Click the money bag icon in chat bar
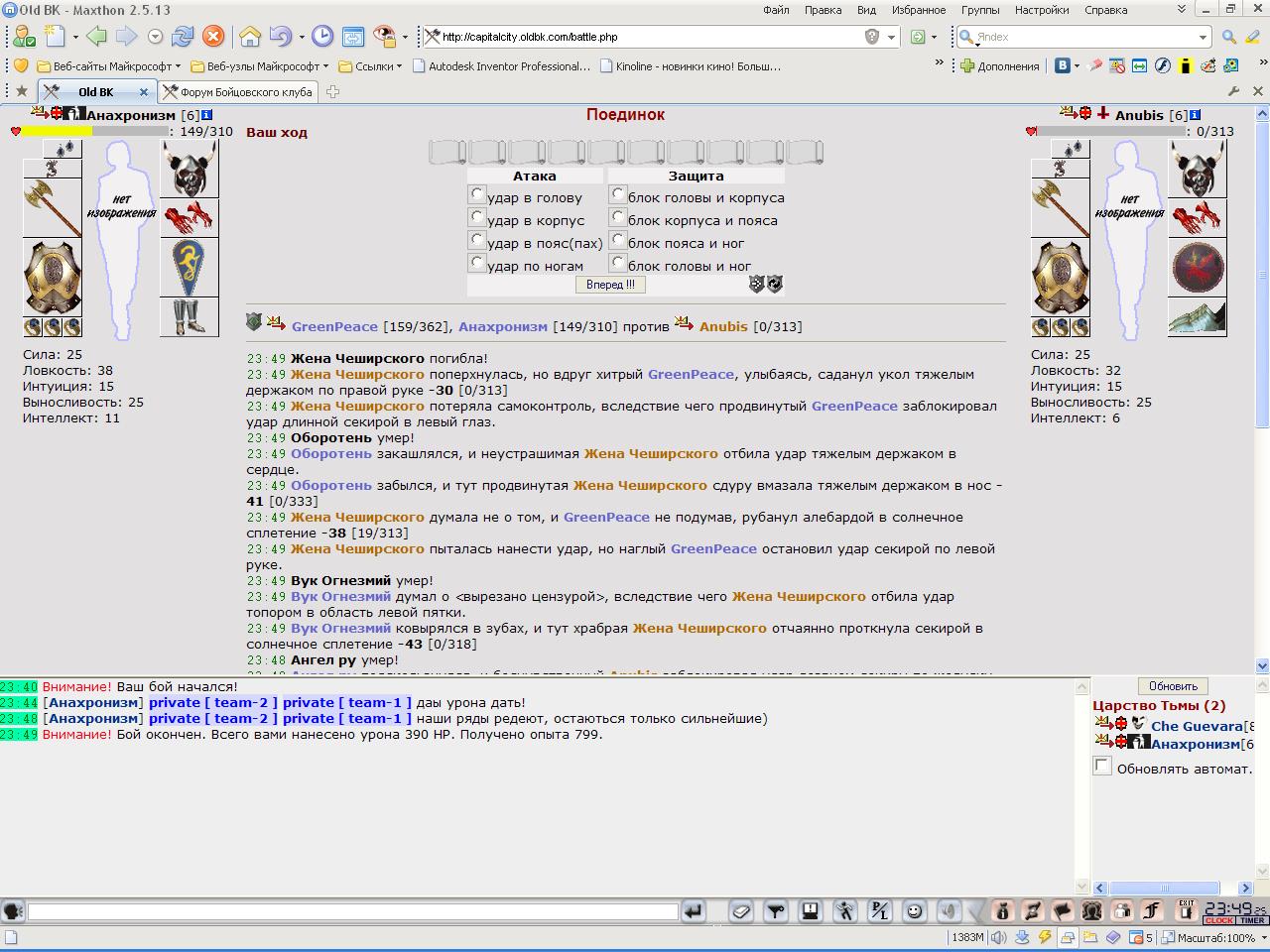Viewport: 1270px width, 952px height. (1002, 911)
